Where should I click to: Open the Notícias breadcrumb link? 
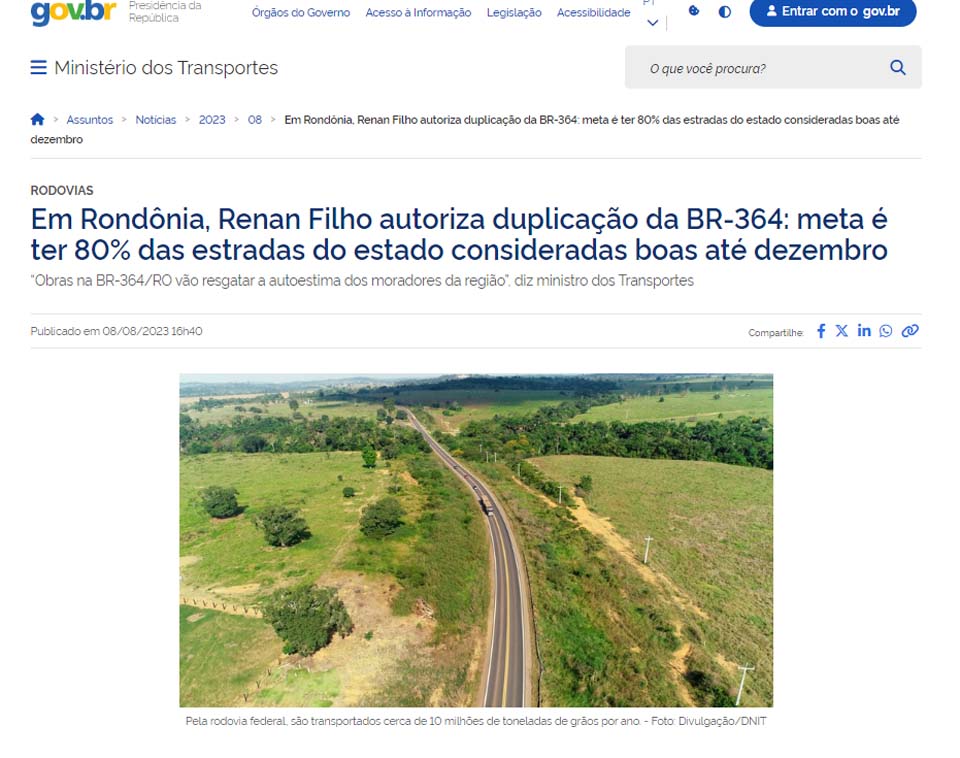(156, 120)
